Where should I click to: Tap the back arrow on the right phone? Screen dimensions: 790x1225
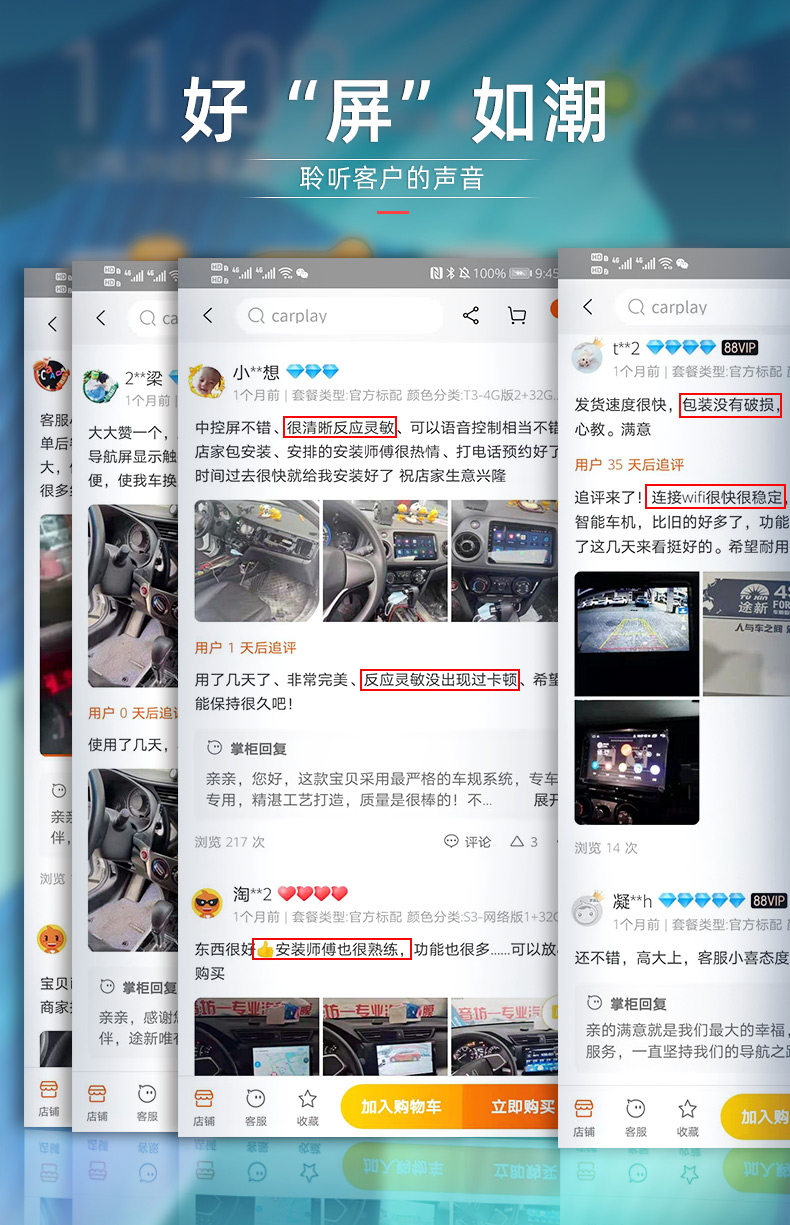pyautogui.click(x=588, y=307)
